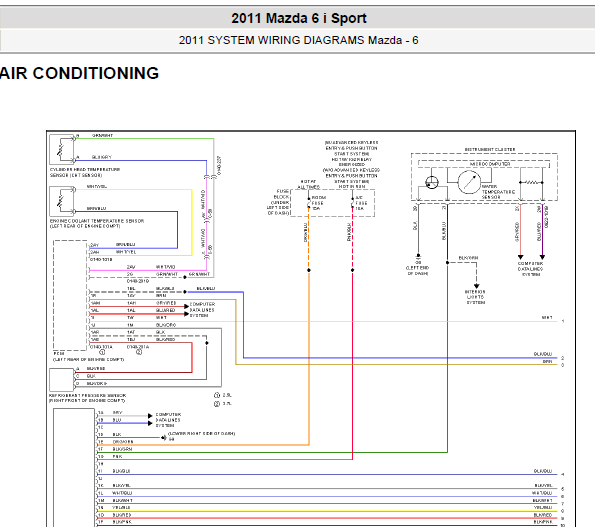The height and width of the screenshot is (527, 595).
Task: Click the Engine Coolant Temperature Sensor symbol
Action: tap(62, 201)
